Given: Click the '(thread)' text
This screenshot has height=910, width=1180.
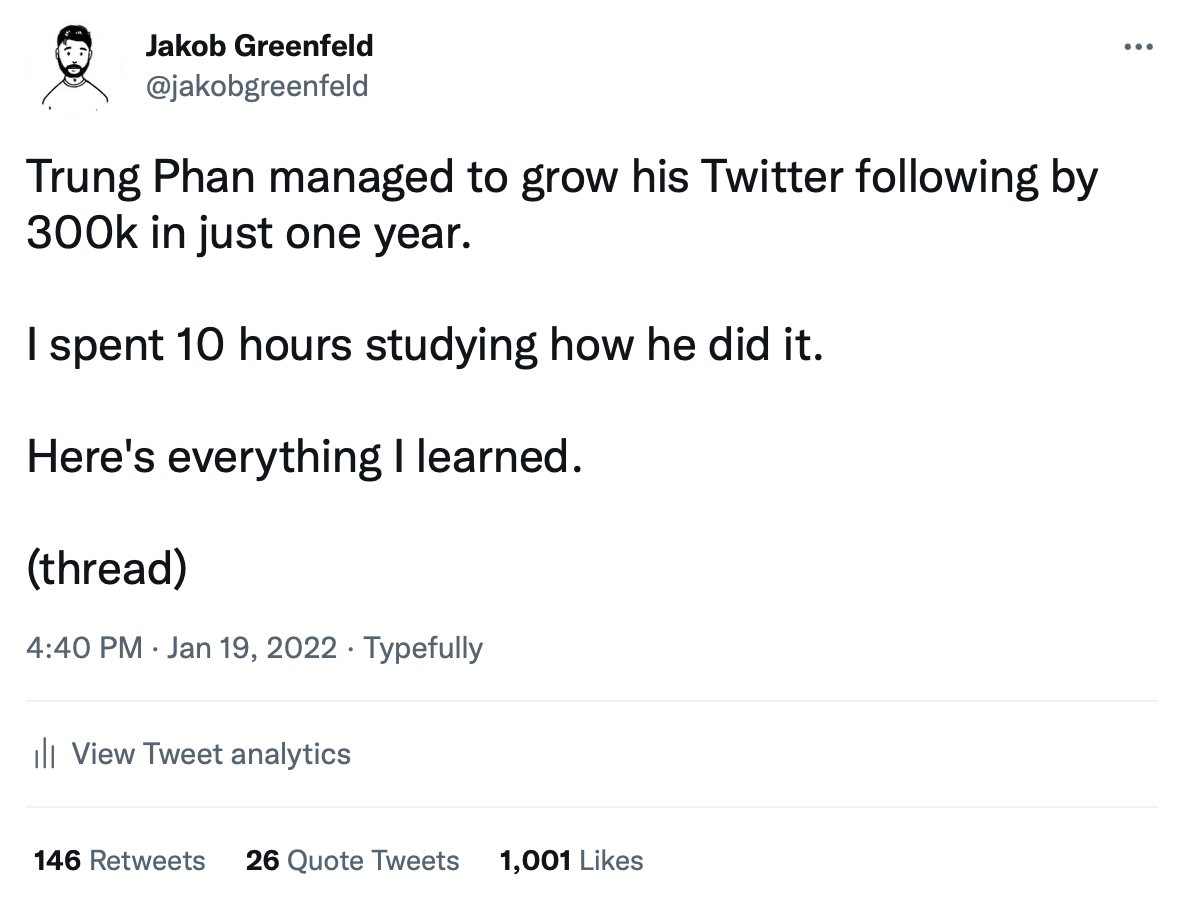Looking at the screenshot, I should pos(107,568).
